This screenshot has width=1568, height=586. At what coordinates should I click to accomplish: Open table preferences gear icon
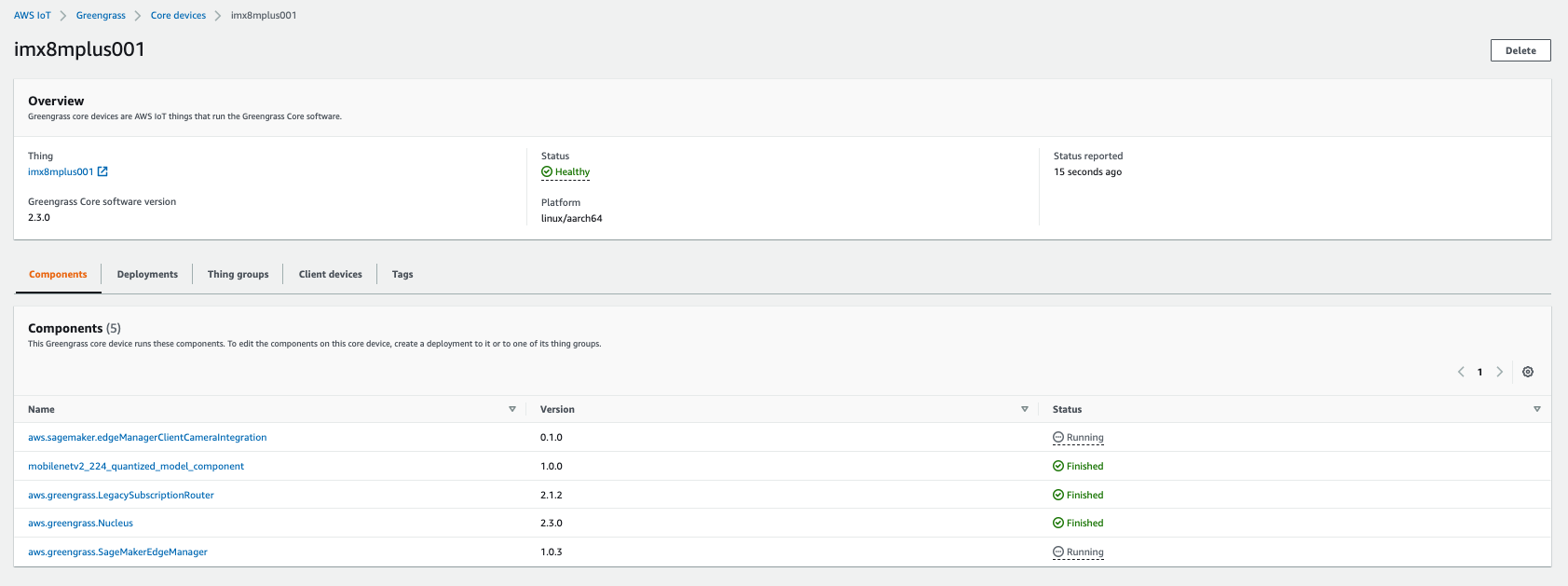click(1528, 372)
